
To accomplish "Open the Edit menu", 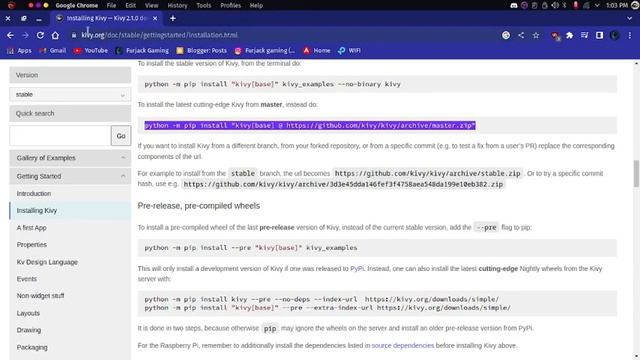I will tap(131, 5).
